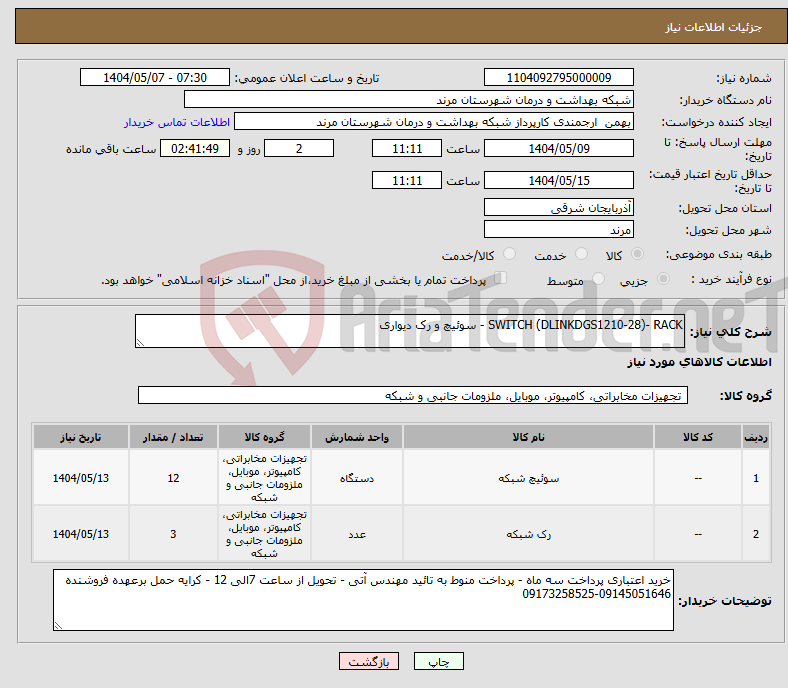Click the general description textarea with SWITCH RACK

coord(410,331)
